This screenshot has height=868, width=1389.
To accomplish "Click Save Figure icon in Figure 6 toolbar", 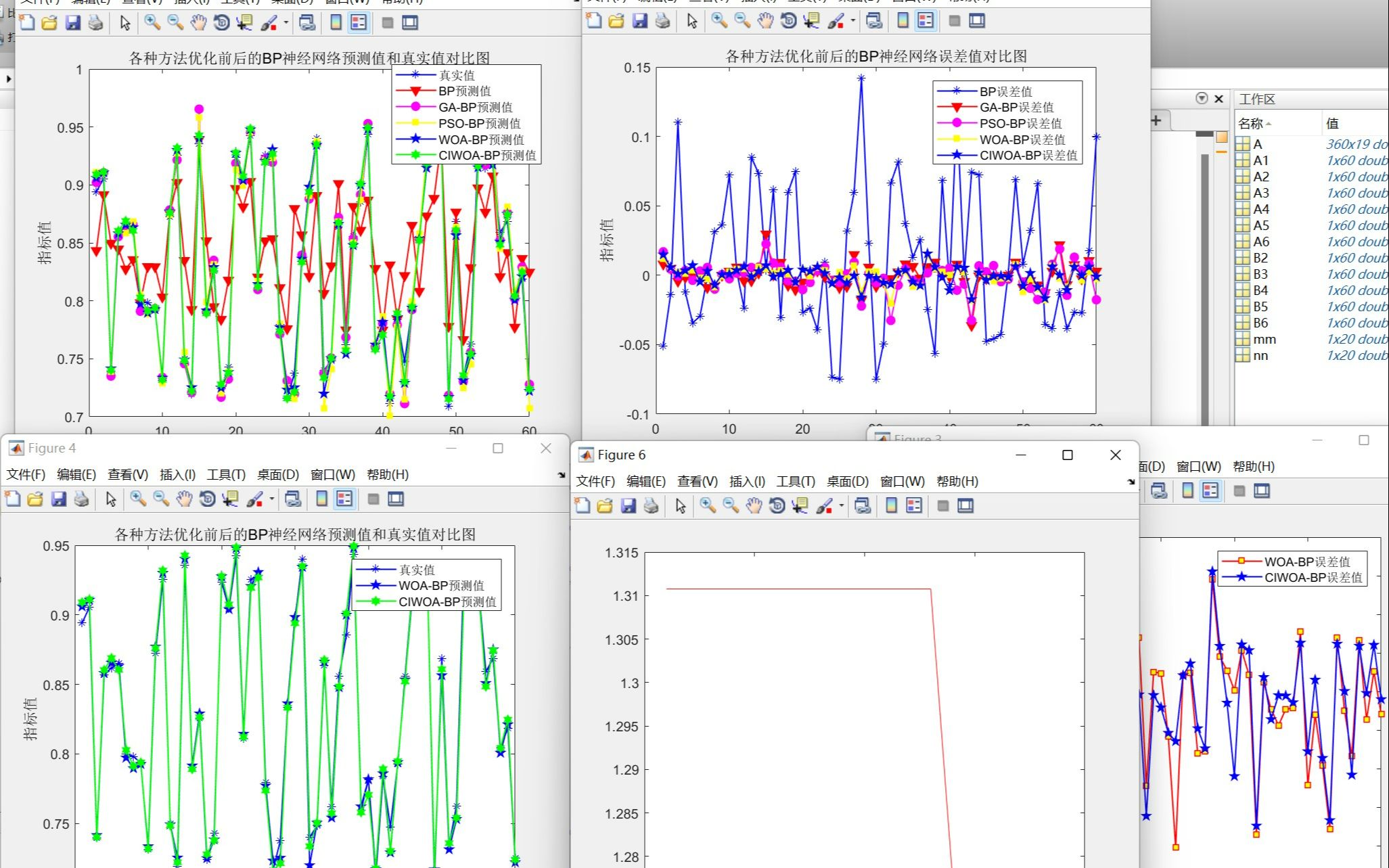I will pos(628,505).
